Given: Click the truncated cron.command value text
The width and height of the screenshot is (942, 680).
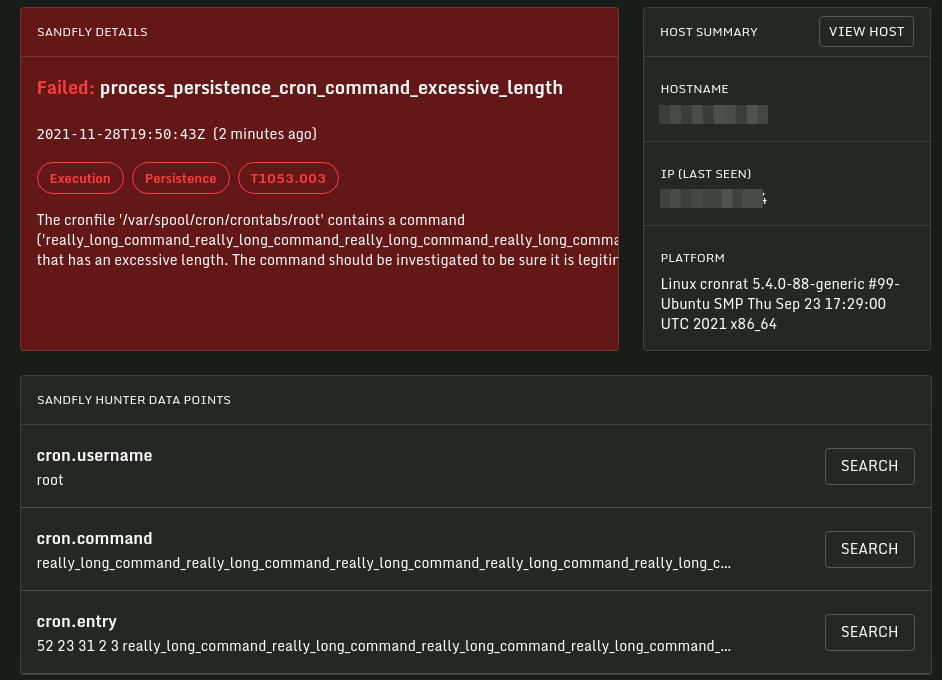Looking at the screenshot, I should [383, 563].
